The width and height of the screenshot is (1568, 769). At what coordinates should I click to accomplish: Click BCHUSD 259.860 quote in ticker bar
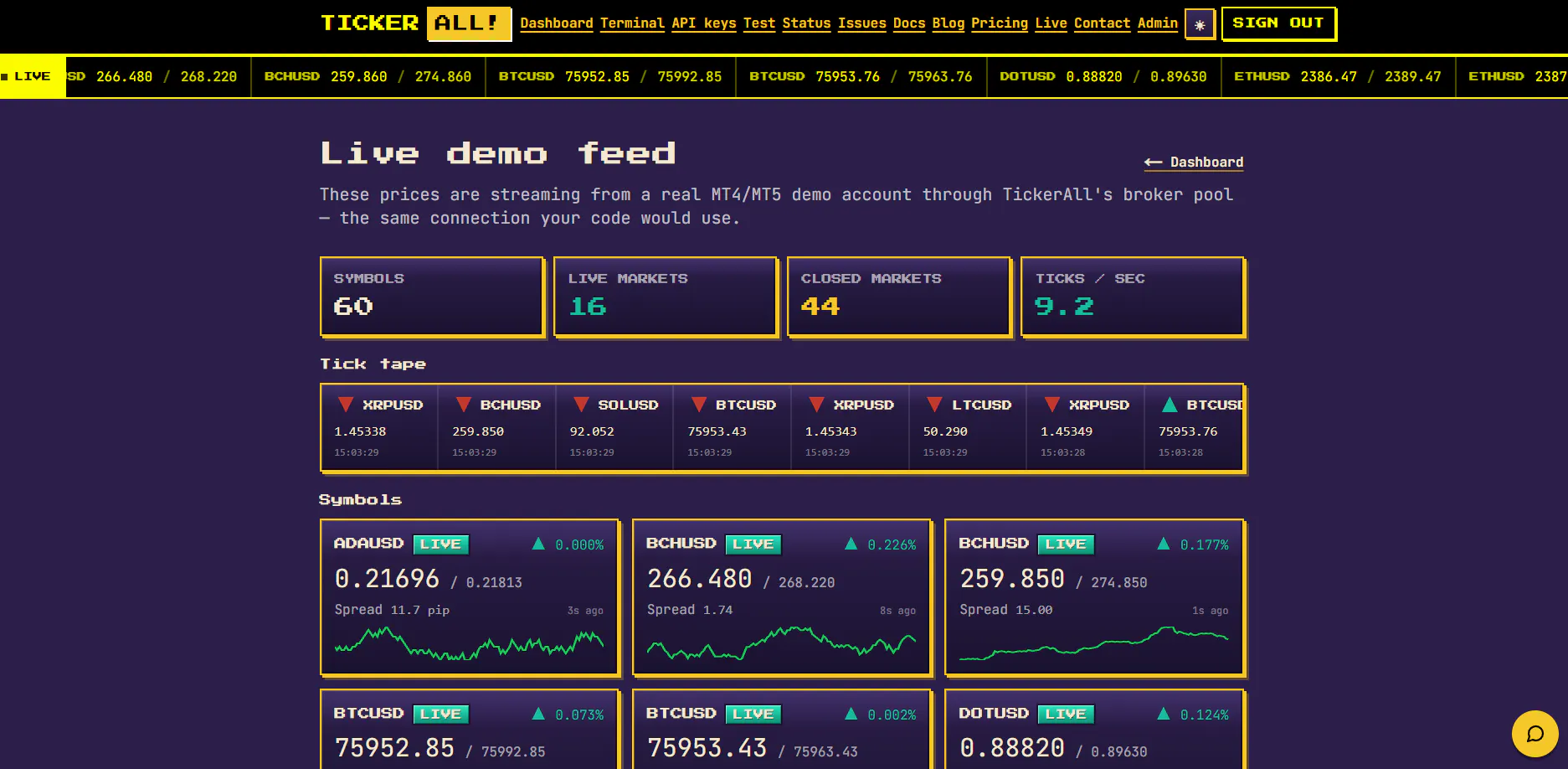tap(368, 76)
